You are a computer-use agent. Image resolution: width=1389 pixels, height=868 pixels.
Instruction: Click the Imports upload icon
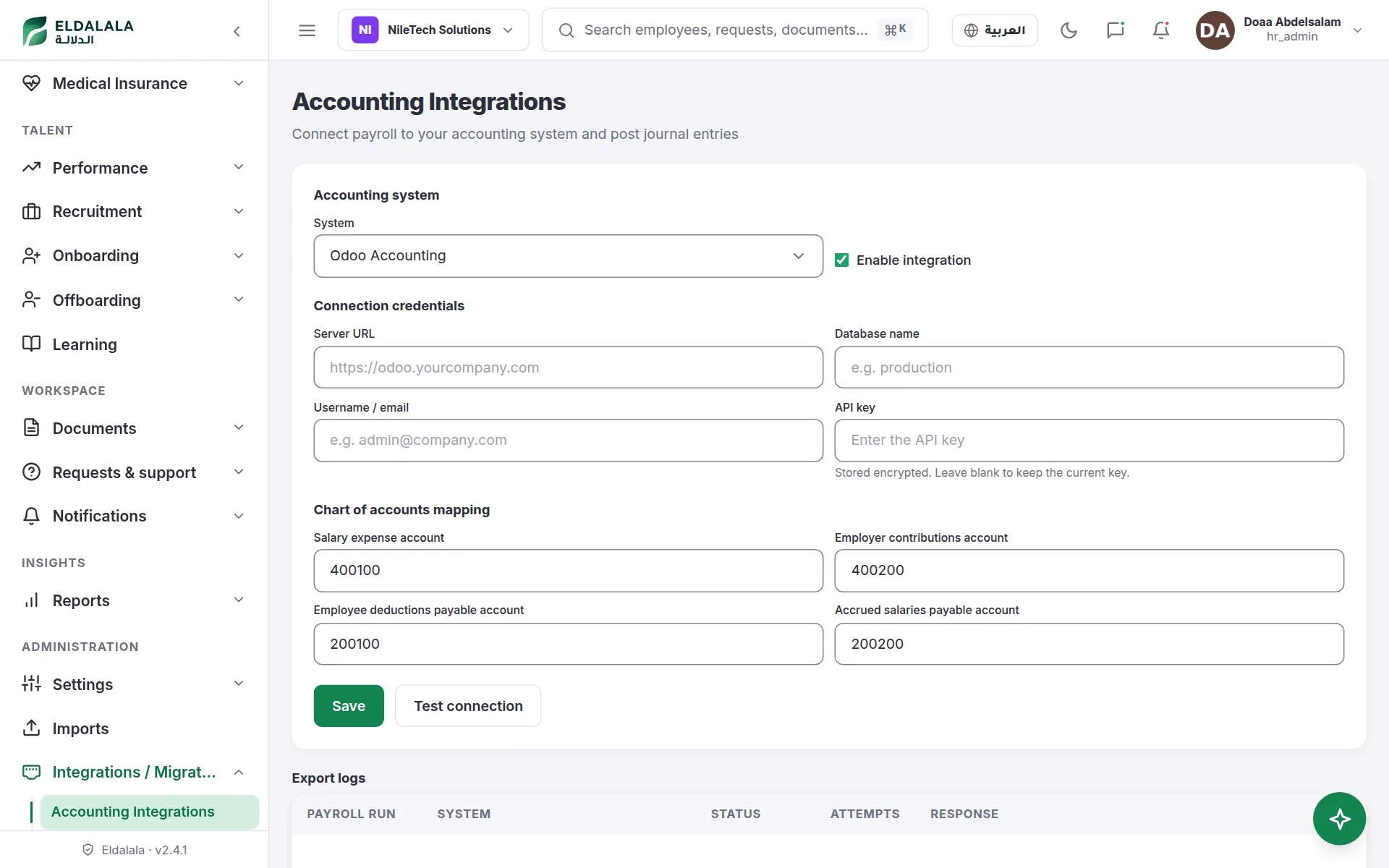31,728
